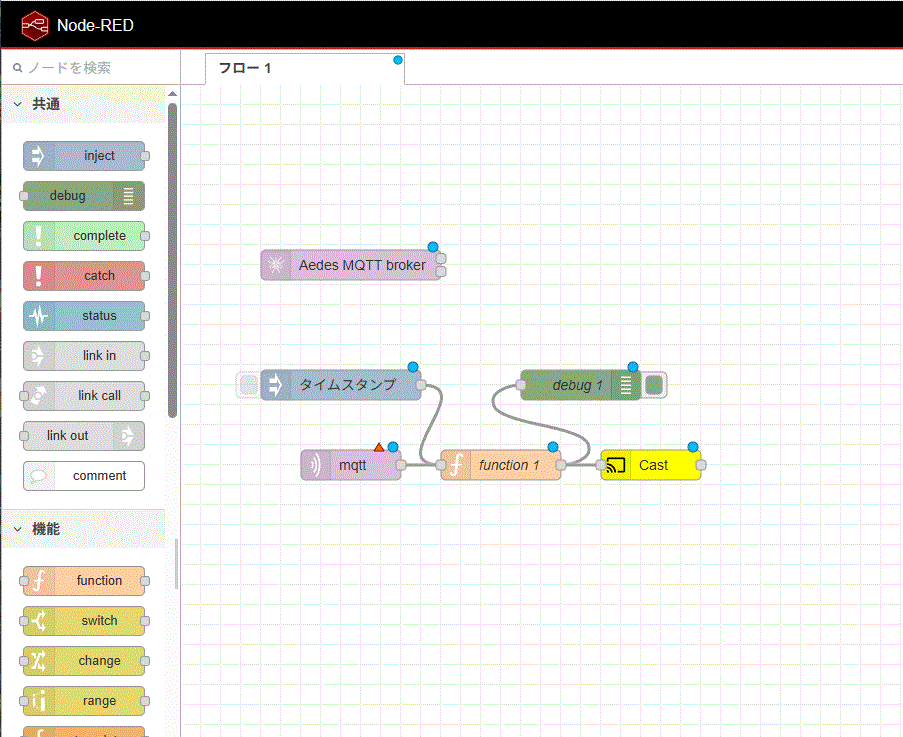
Task: Select the link call node in palette
Action: [x=85, y=396]
